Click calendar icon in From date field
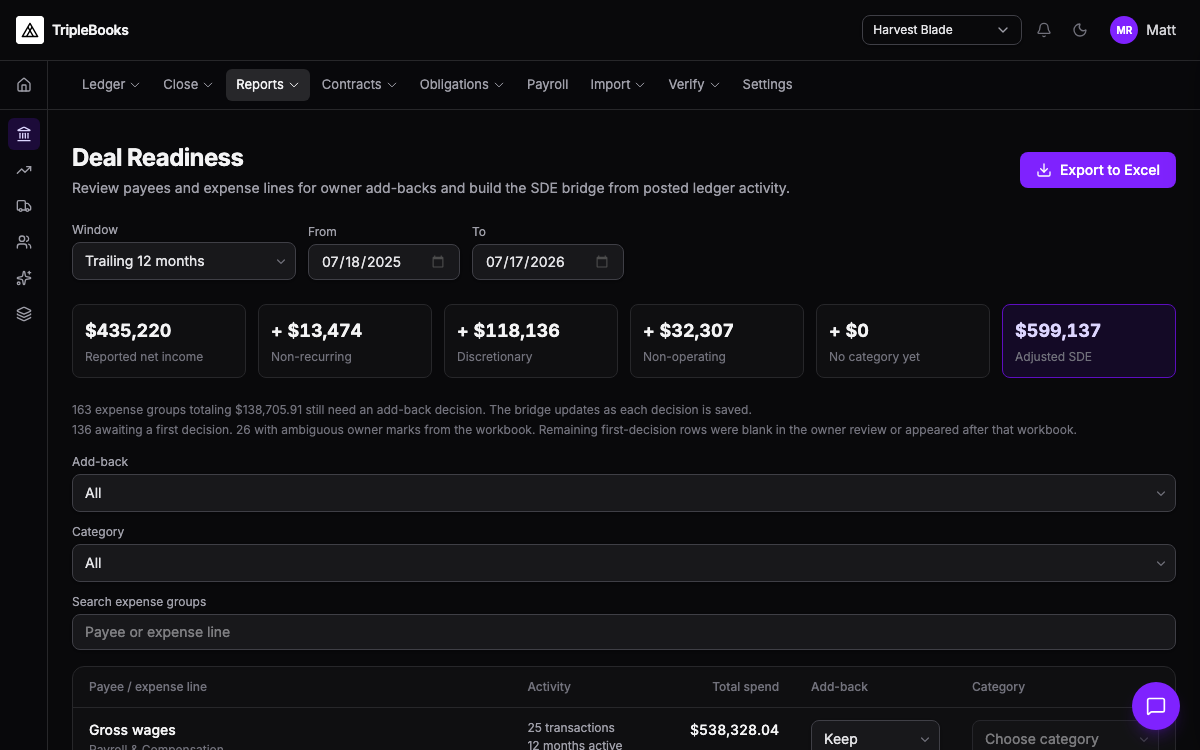Image resolution: width=1200 pixels, height=750 pixels. (438, 262)
